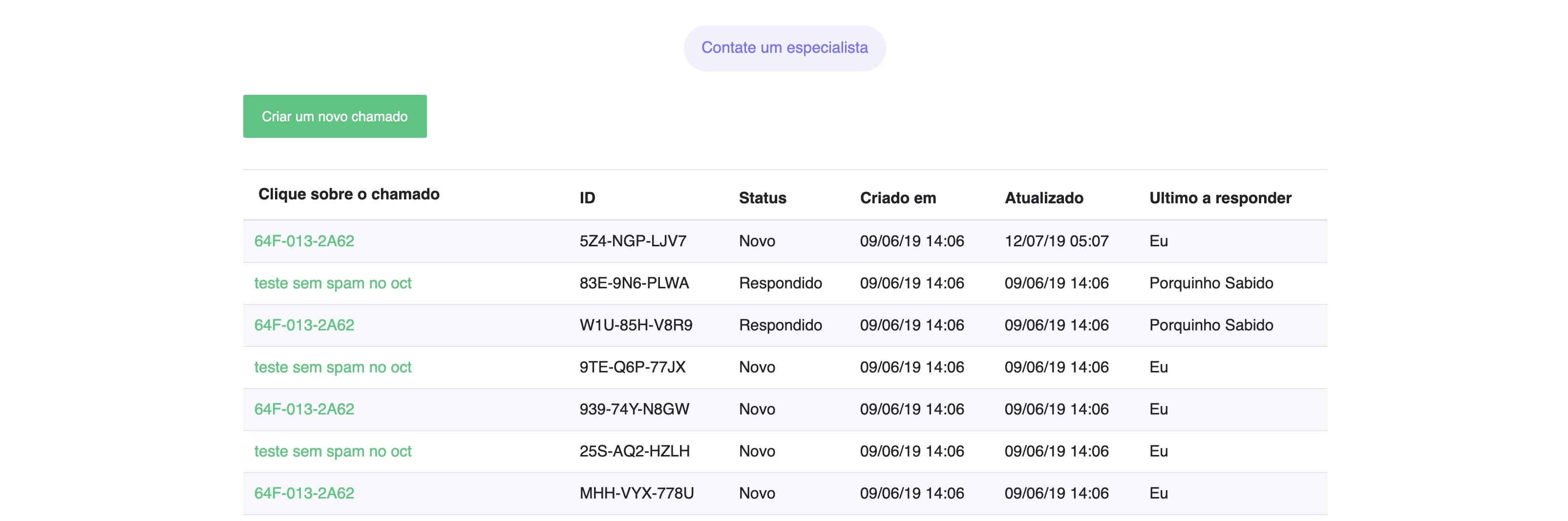Open the ticket link for ID 83E-9N6-PLWA
1568x521 pixels.
(x=332, y=283)
